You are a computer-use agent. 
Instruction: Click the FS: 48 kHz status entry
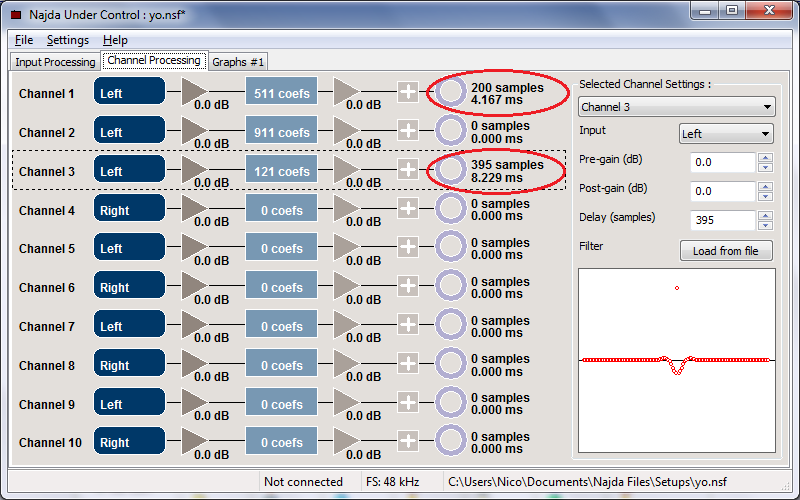(392, 482)
